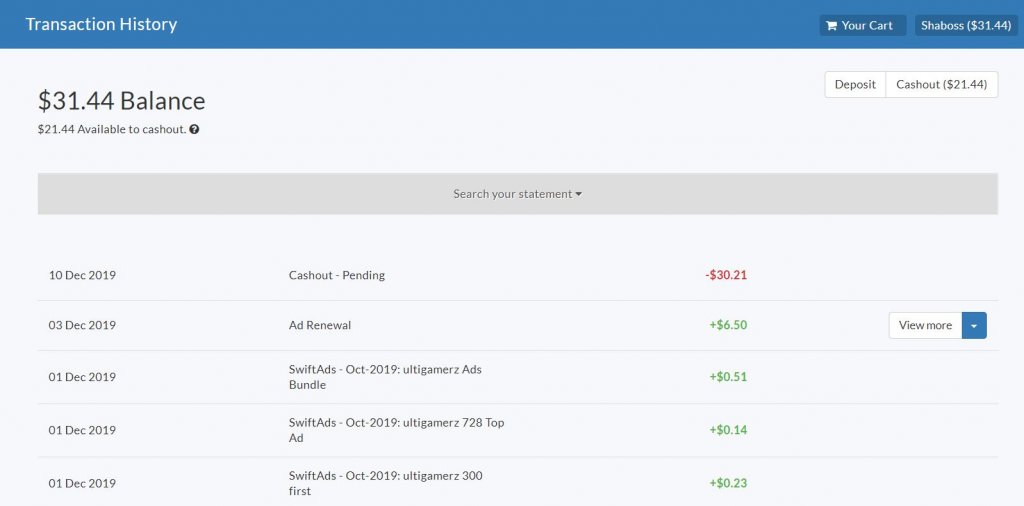The width and height of the screenshot is (1024, 506).
Task: Click the shopping cart icon
Action: (831, 26)
